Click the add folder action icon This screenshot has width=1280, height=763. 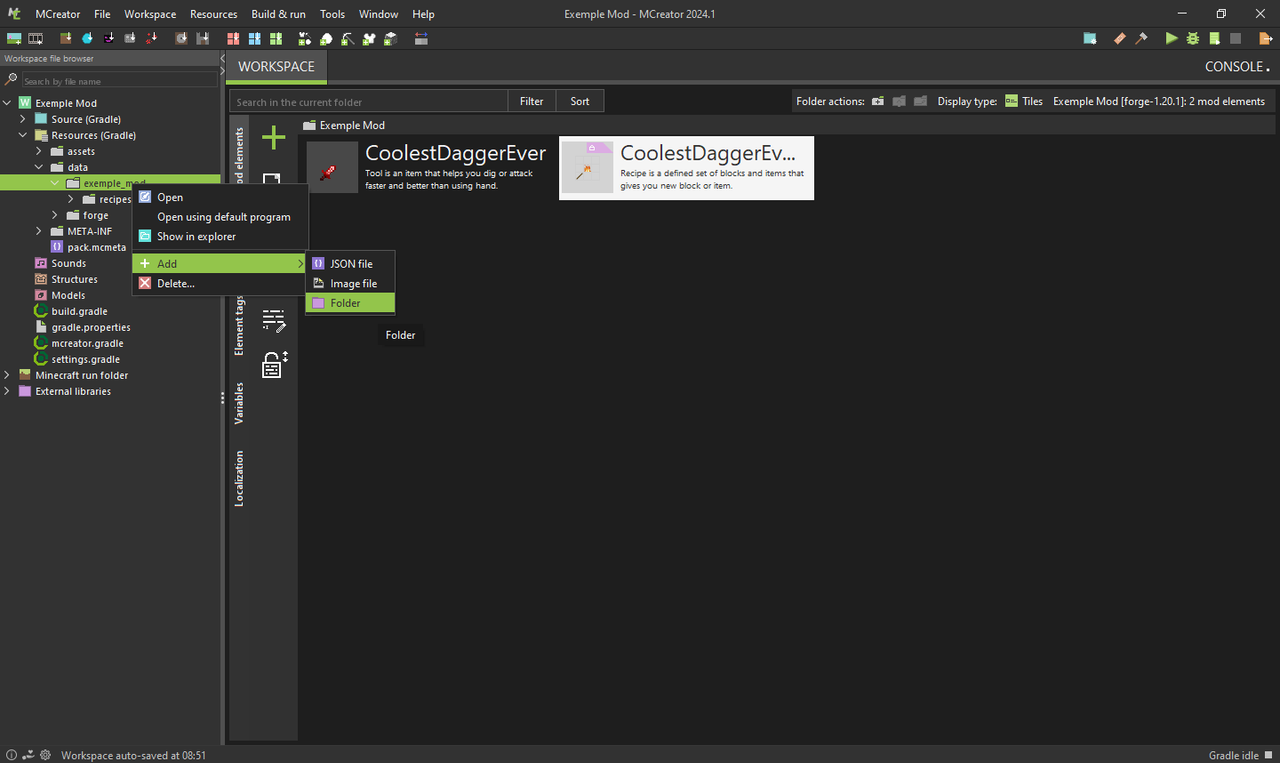click(x=877, y=101)
